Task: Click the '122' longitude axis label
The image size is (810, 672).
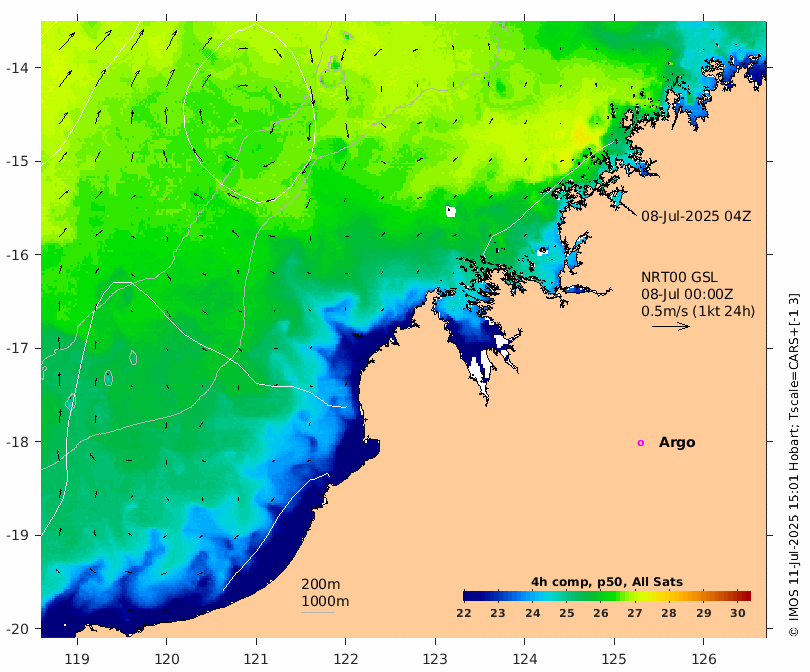Action: point(346,659)
